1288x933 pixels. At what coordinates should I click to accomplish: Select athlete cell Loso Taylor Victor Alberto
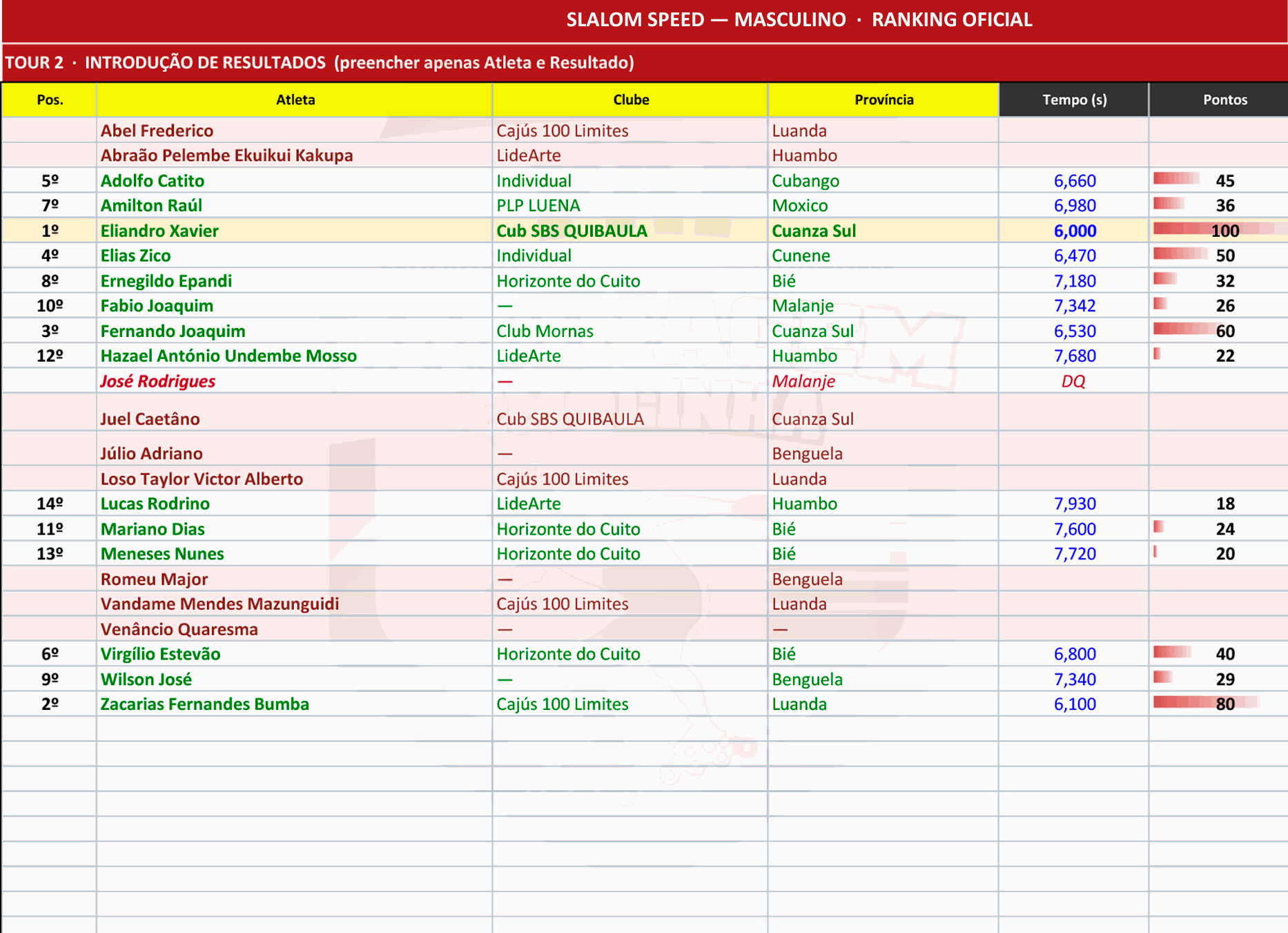pyautogui.click(x=295, y=479)
